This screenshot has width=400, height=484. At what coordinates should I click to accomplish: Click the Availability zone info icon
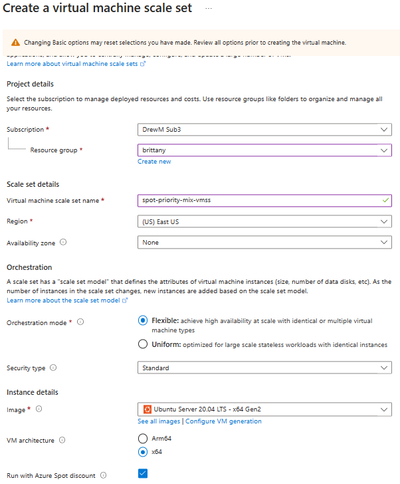click(63, 242)
